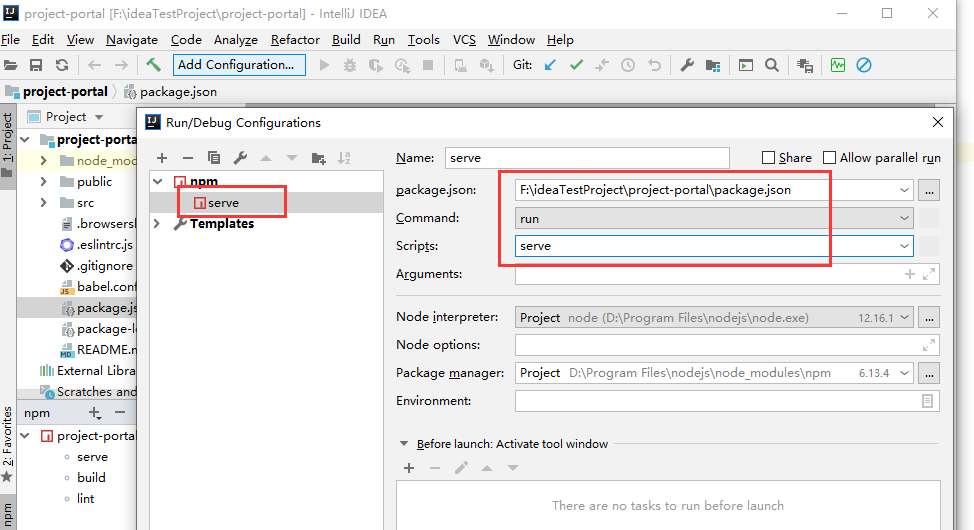
Task: Click the Synchronize refresh icon
Action: (x=61, y=65)
